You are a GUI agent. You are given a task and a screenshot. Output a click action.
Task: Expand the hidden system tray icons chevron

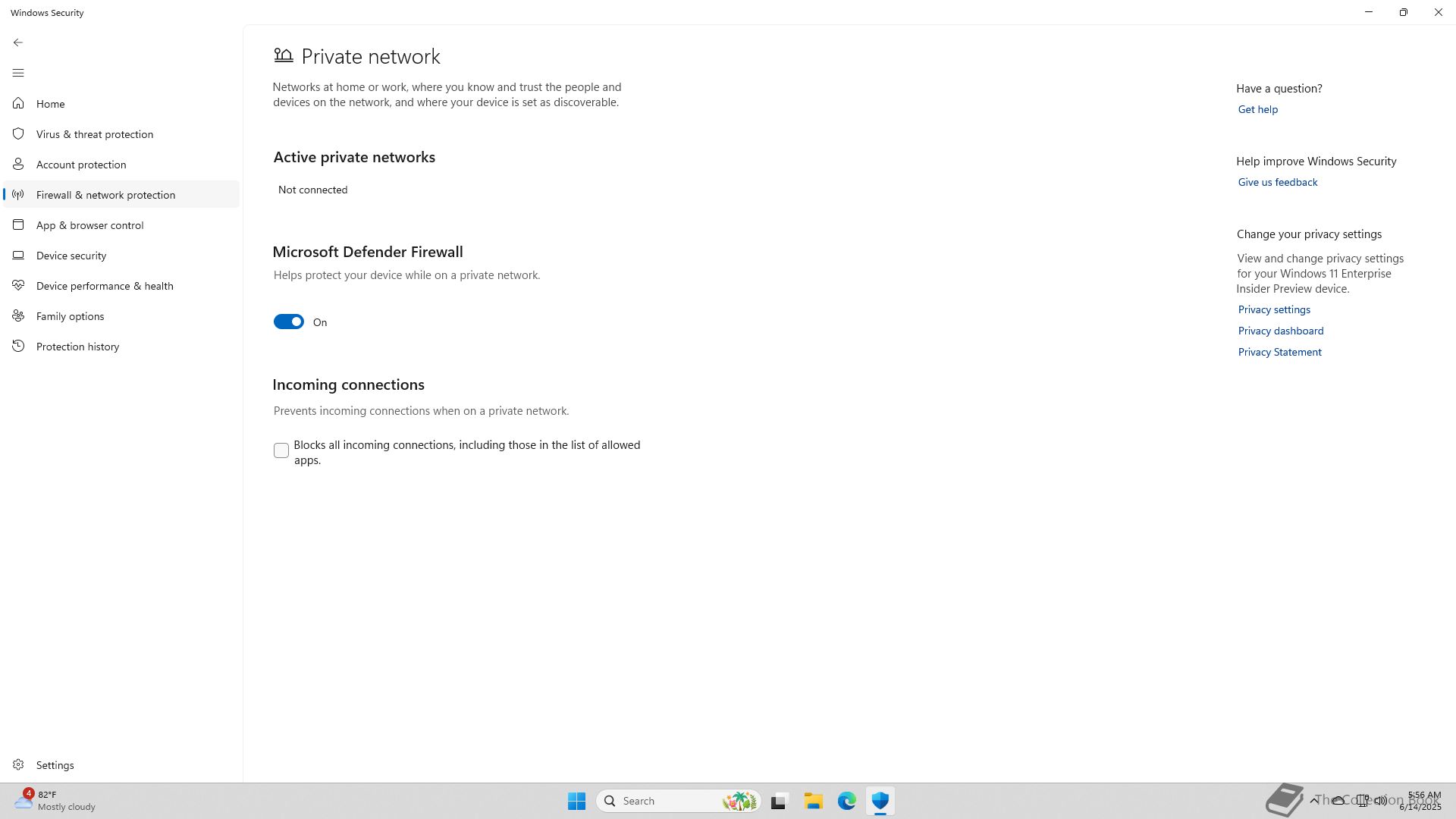(x=1314, y=800)
